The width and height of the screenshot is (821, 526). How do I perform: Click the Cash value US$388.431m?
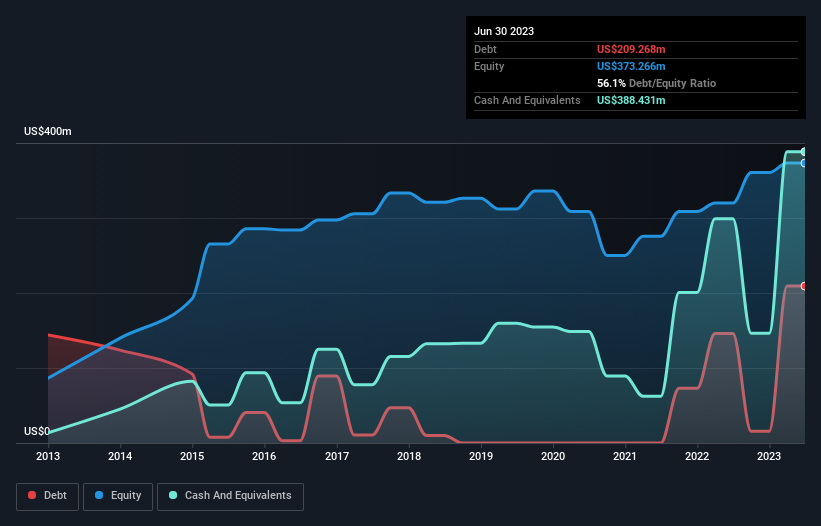[631, 100]
